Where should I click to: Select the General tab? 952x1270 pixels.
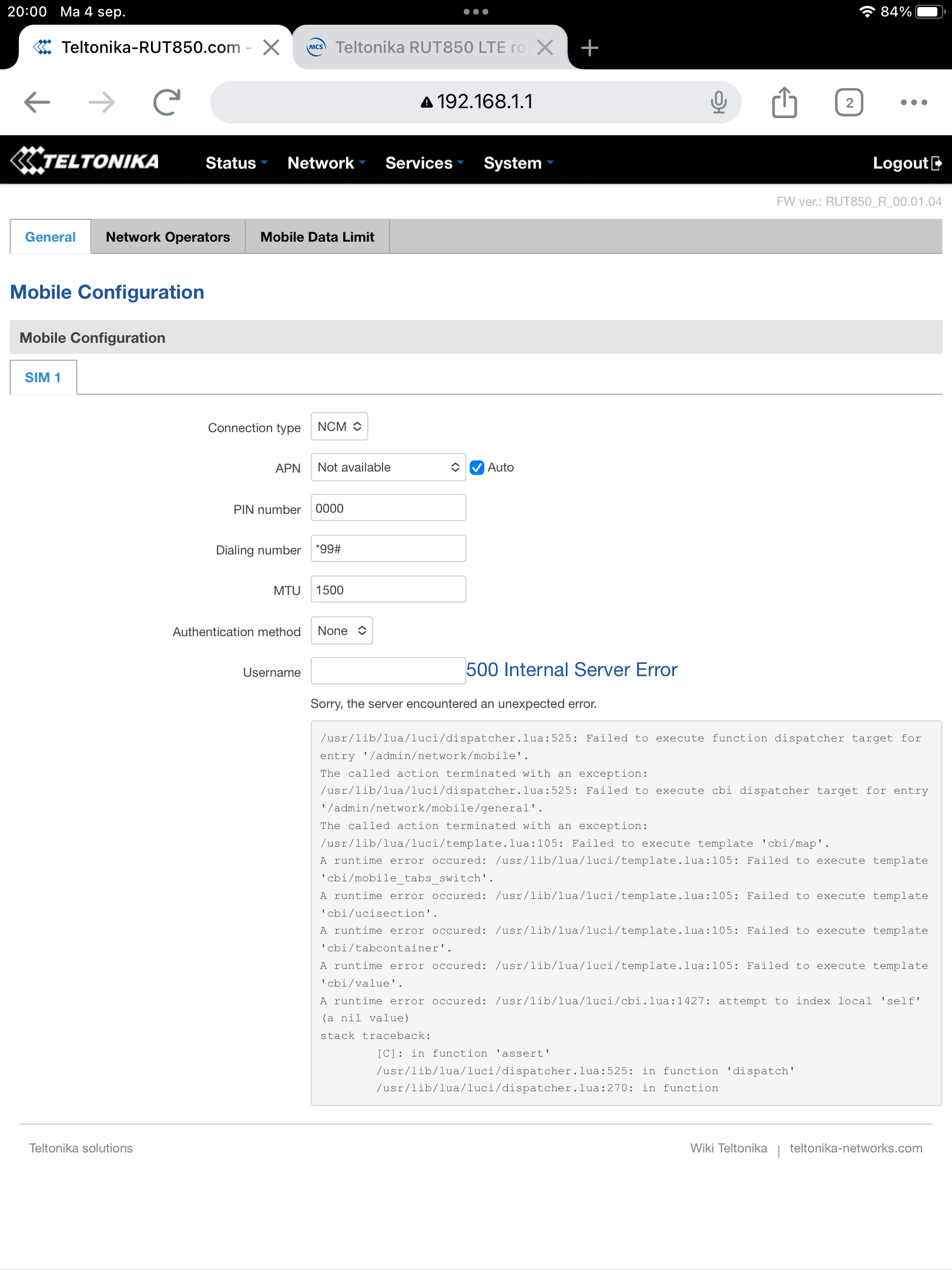click(x=51, y=237)
